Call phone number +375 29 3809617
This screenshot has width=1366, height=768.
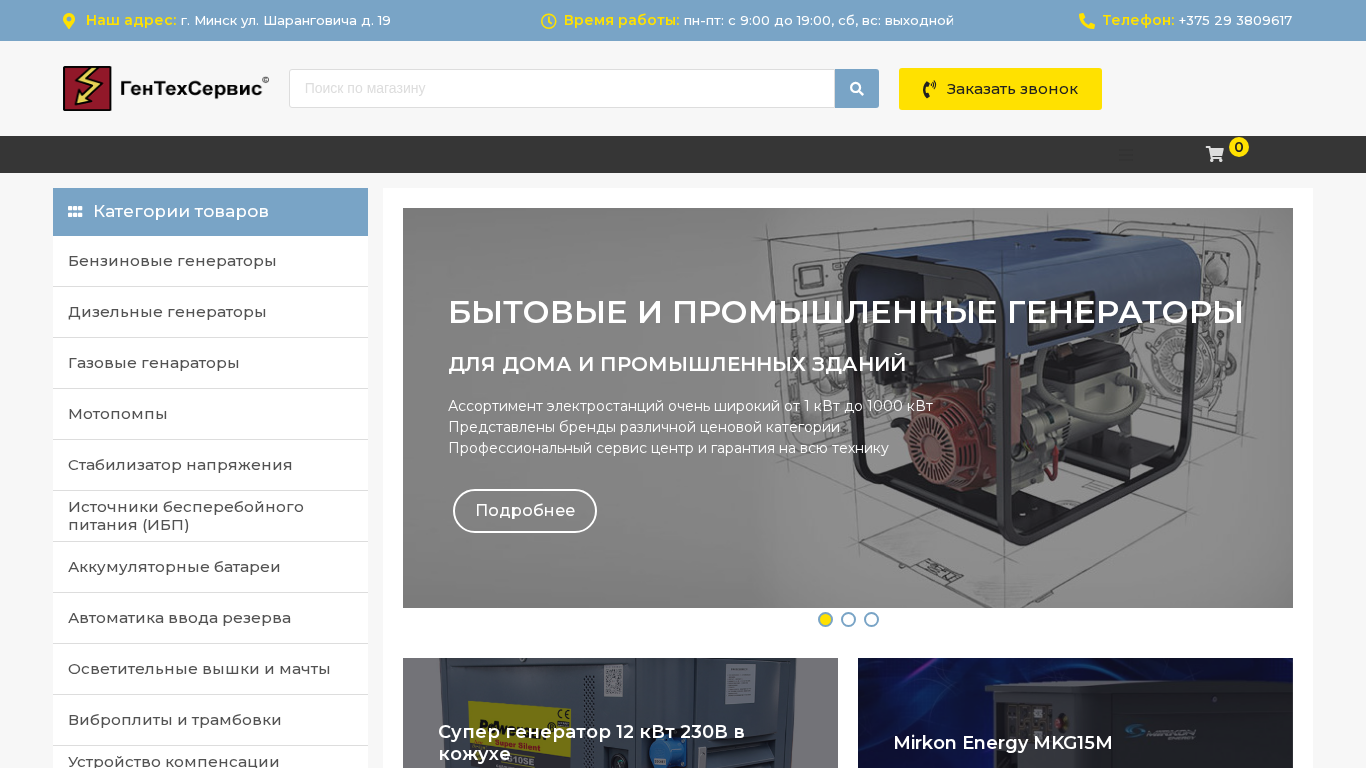(1235, 21)
